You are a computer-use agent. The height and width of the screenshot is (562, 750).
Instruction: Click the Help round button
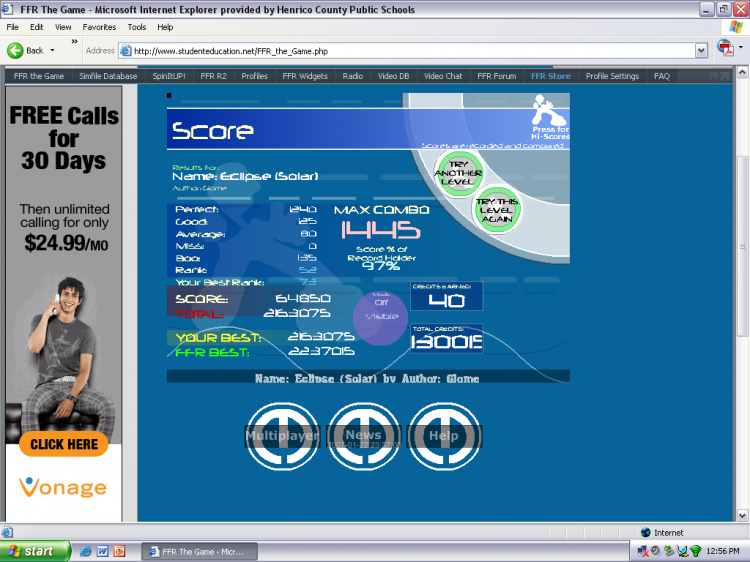click(x=444, y=436)
